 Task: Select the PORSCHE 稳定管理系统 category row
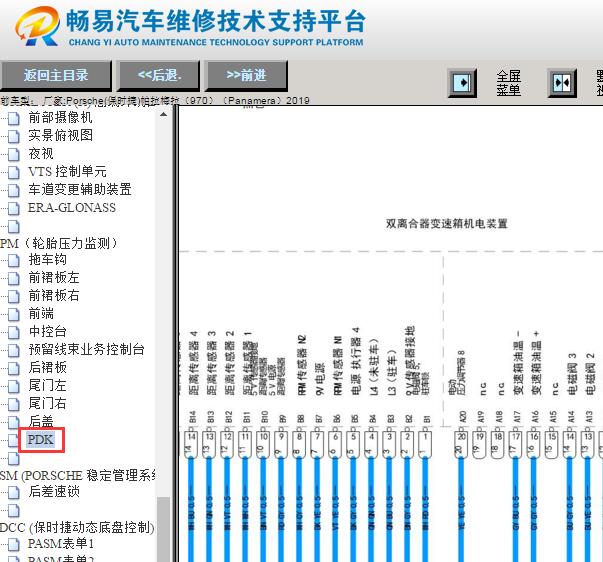[x=78, y=475]
